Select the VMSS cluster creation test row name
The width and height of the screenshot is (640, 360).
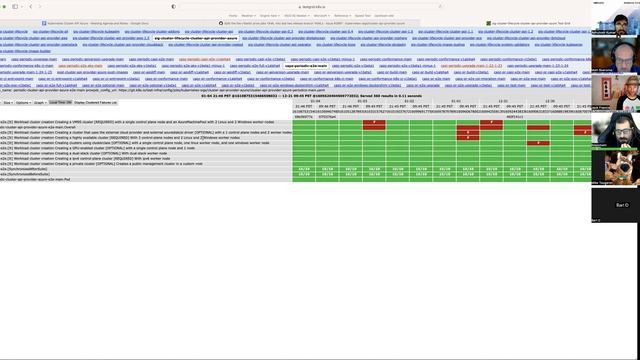pos(137,122)
